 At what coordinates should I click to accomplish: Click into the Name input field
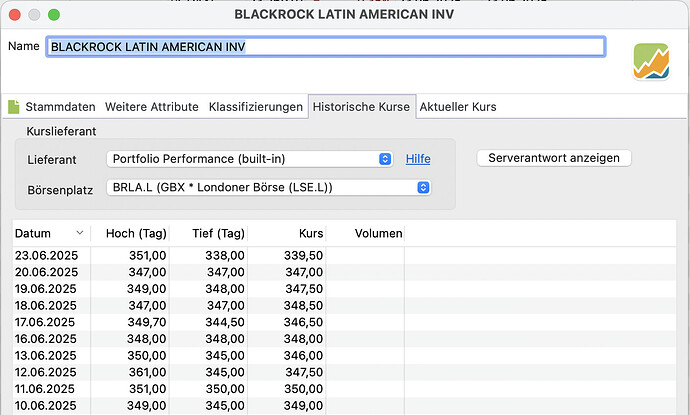[x=326, y=47]
